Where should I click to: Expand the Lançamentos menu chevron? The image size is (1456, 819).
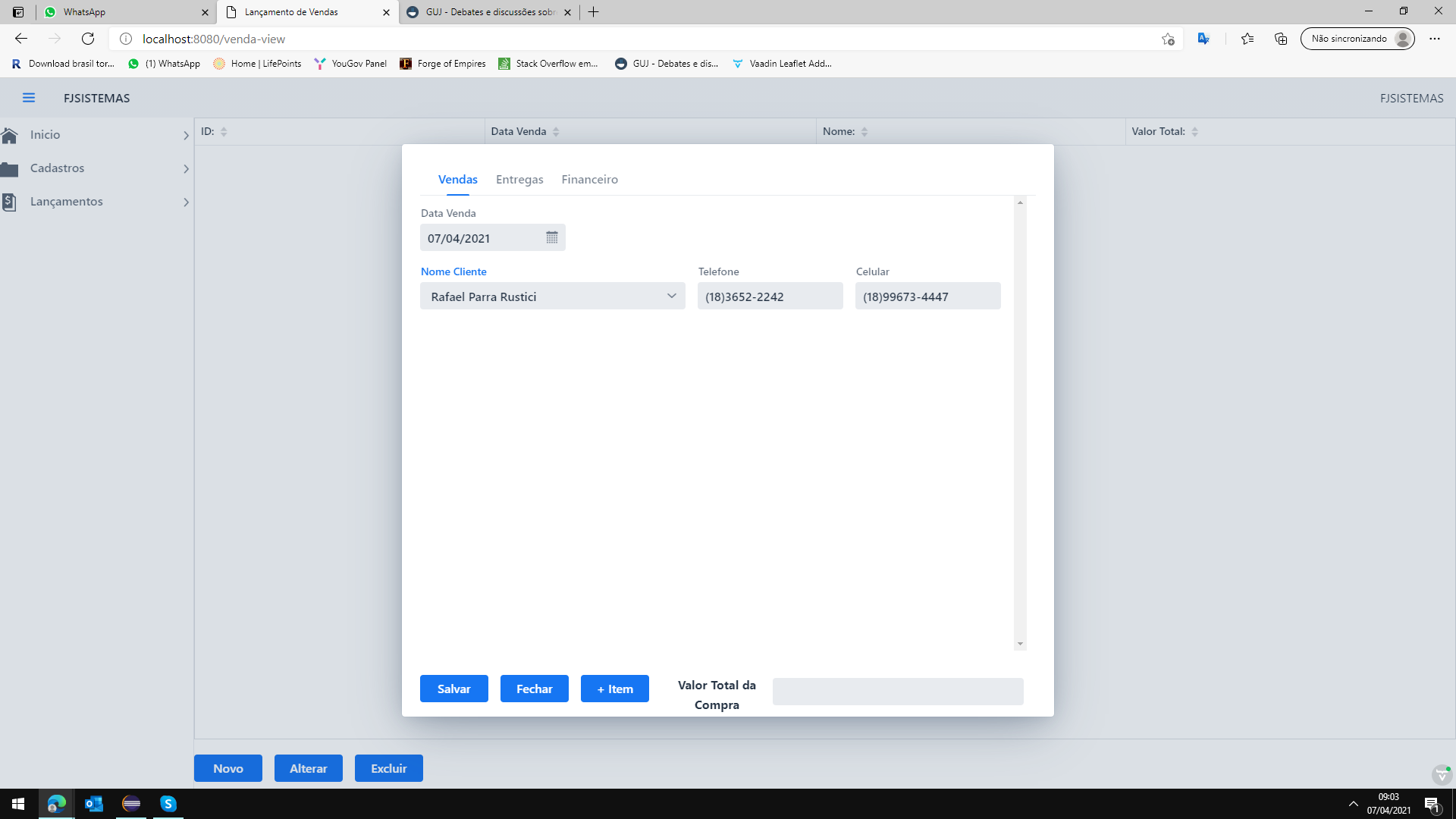[186, 202]
